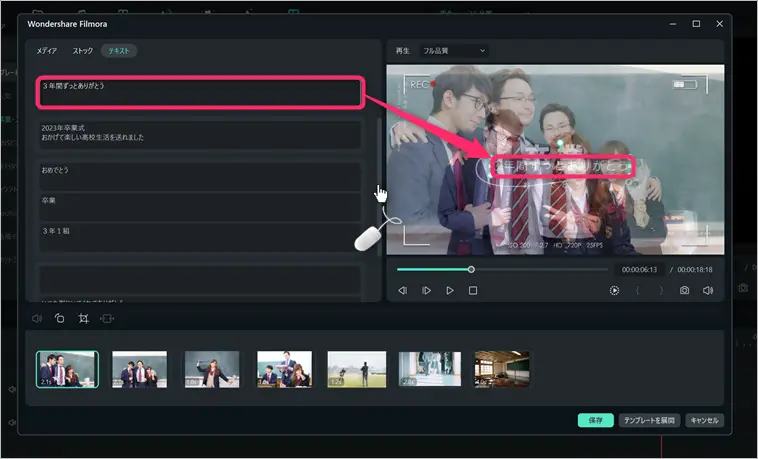Viewport: 758px width, 459px height.
Task: Select the first clip thumbnail labeled 2.1s
Action: click(67, 369)
